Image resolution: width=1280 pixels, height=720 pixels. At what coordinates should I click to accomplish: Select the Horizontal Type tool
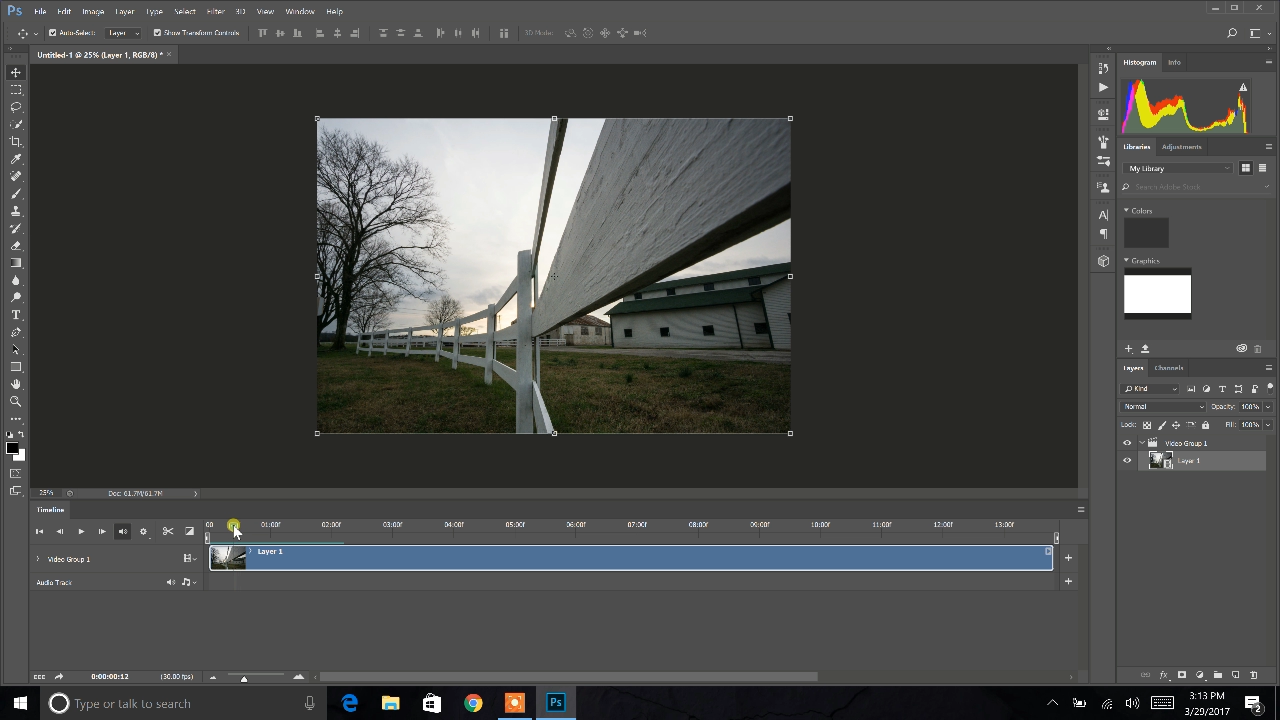point(16,315)
